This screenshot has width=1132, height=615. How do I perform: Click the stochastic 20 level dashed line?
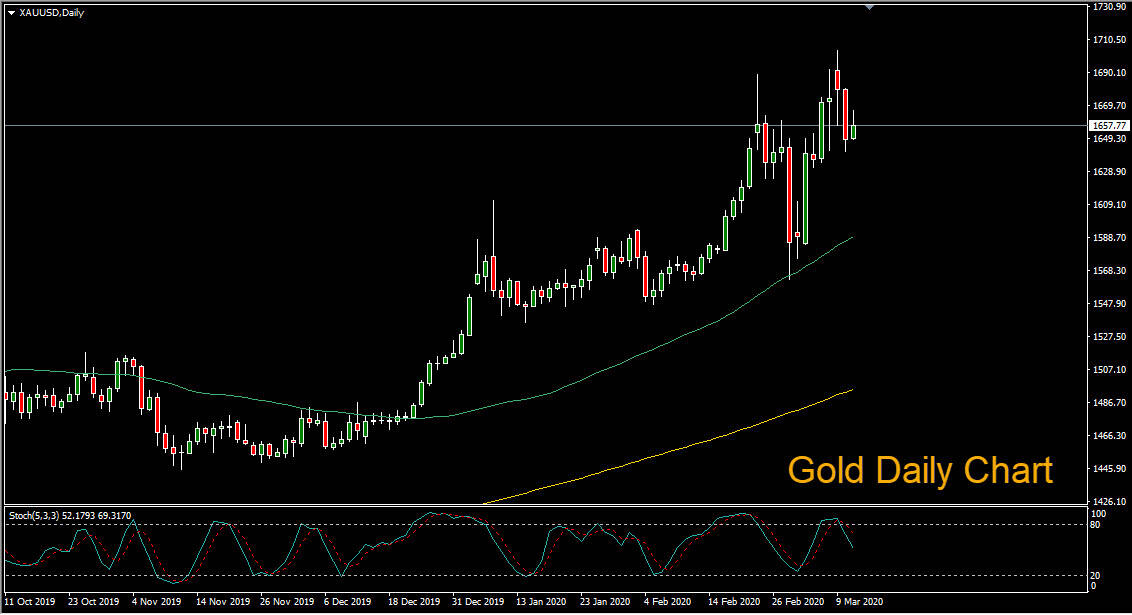(x=545, y=575)
